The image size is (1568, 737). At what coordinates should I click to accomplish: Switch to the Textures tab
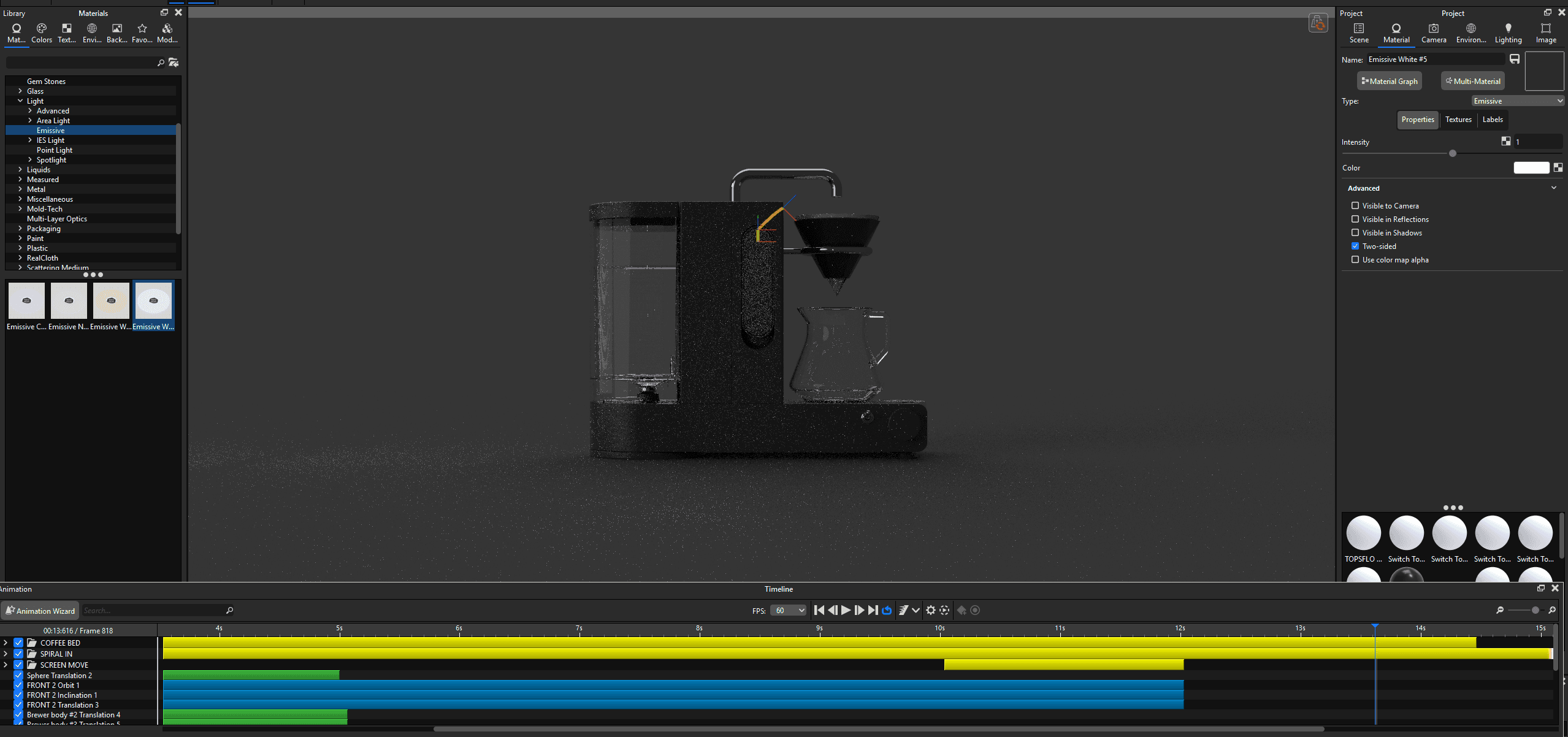tap(1458, 120)
